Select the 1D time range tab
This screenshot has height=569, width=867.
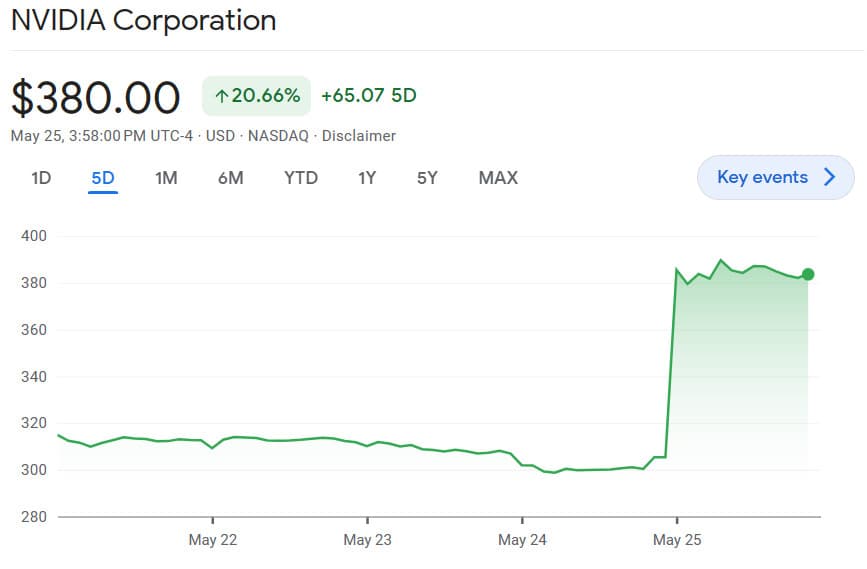[x=41, y=178]
